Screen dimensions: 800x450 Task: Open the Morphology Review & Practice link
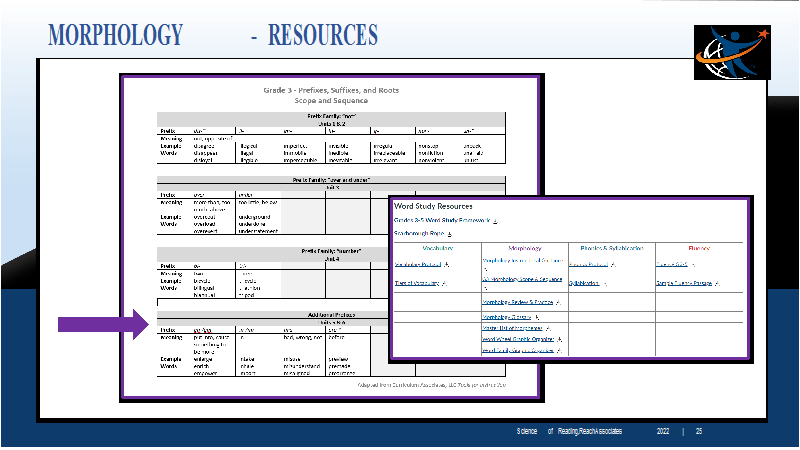pos(518,302)
